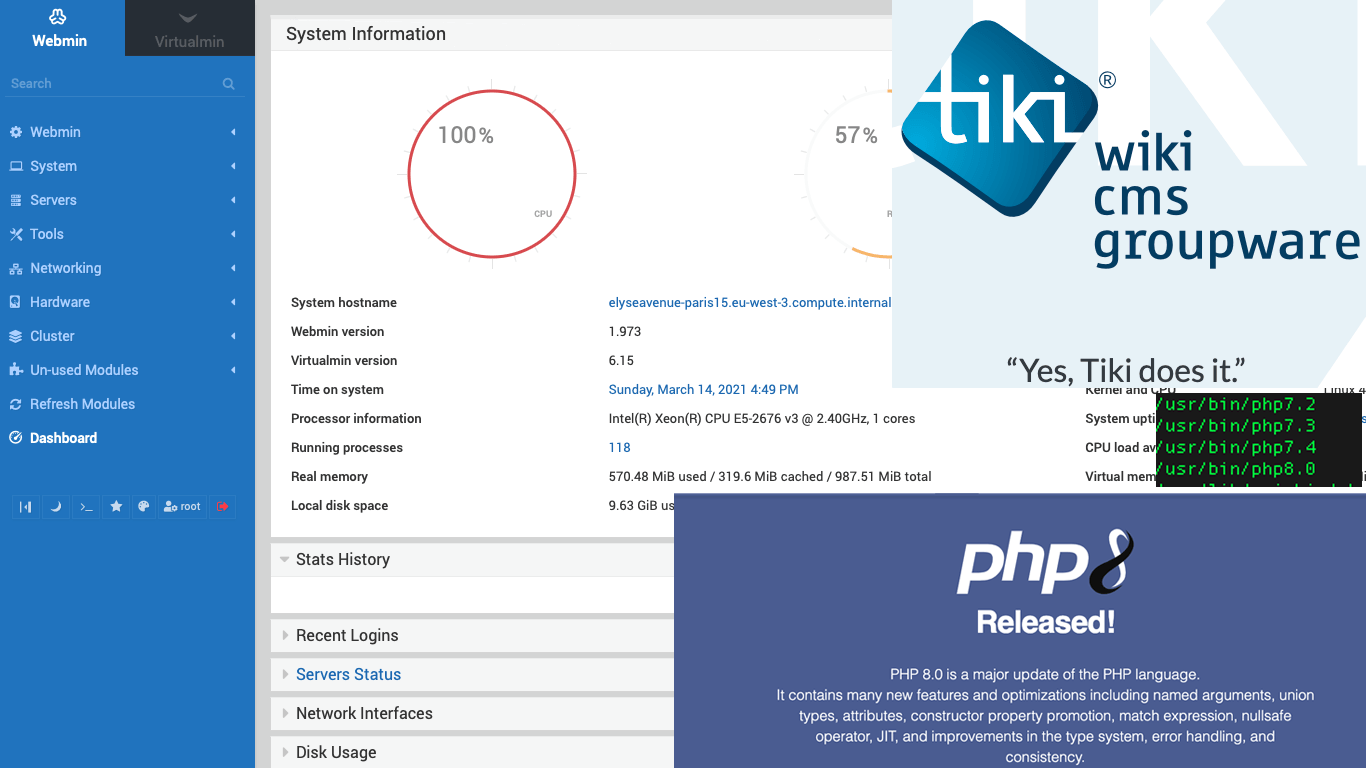
Task: Open the root user account button
Action: coord(182,507)
